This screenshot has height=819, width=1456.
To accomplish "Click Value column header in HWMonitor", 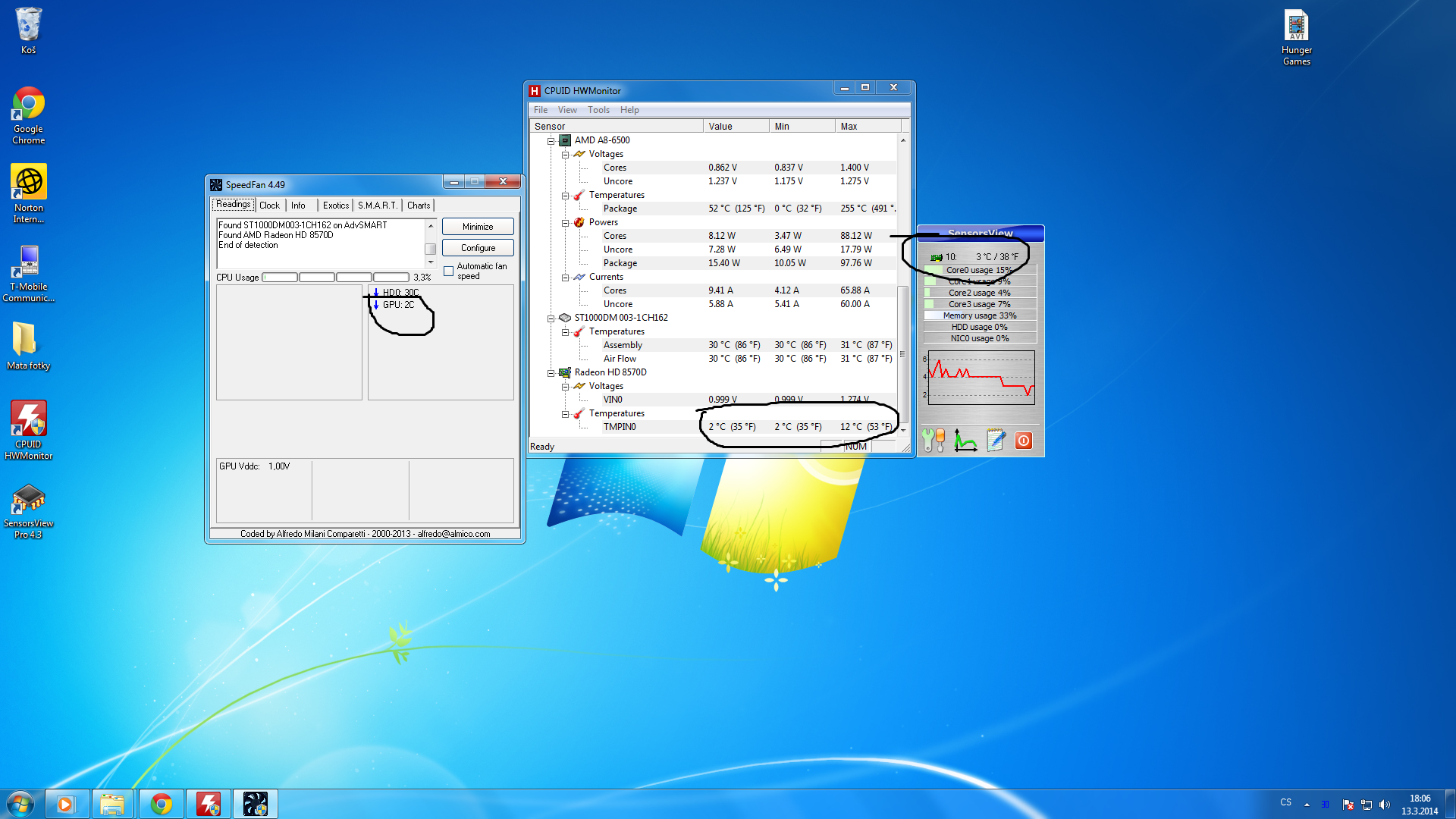I will coord(736,127).
